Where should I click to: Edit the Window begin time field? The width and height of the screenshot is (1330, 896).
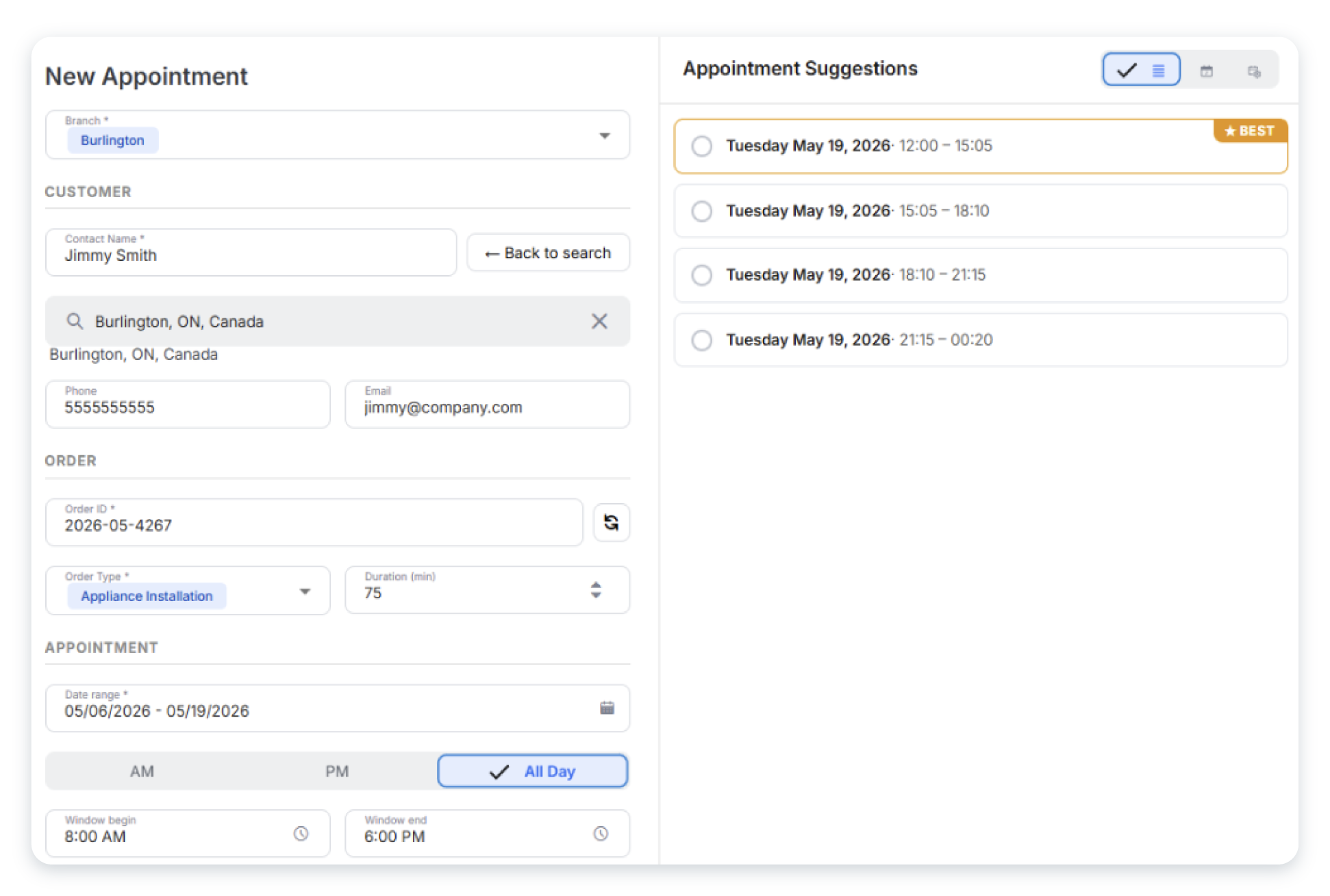(x=188, y=834)
